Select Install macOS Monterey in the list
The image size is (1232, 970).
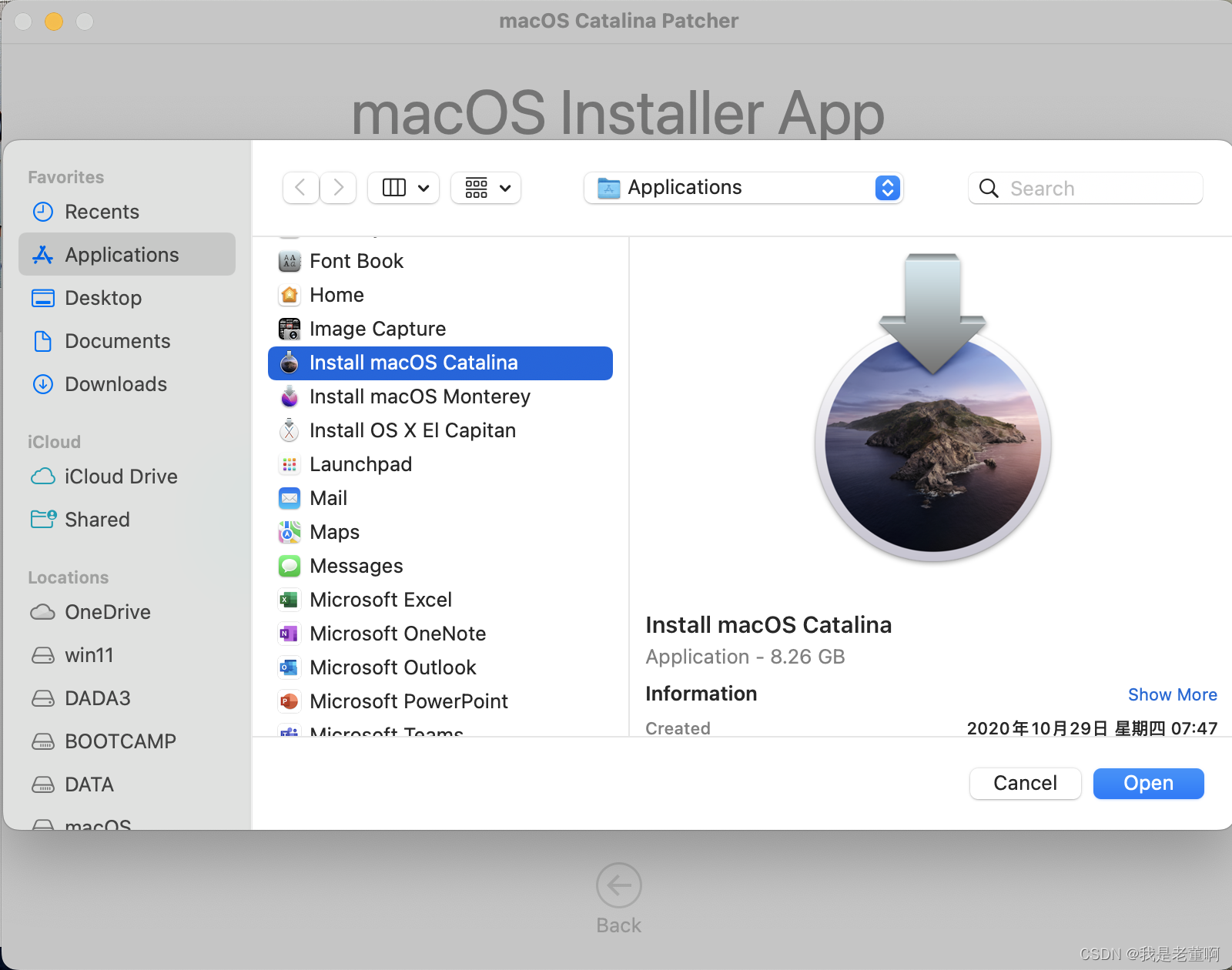tap(440, 396)
